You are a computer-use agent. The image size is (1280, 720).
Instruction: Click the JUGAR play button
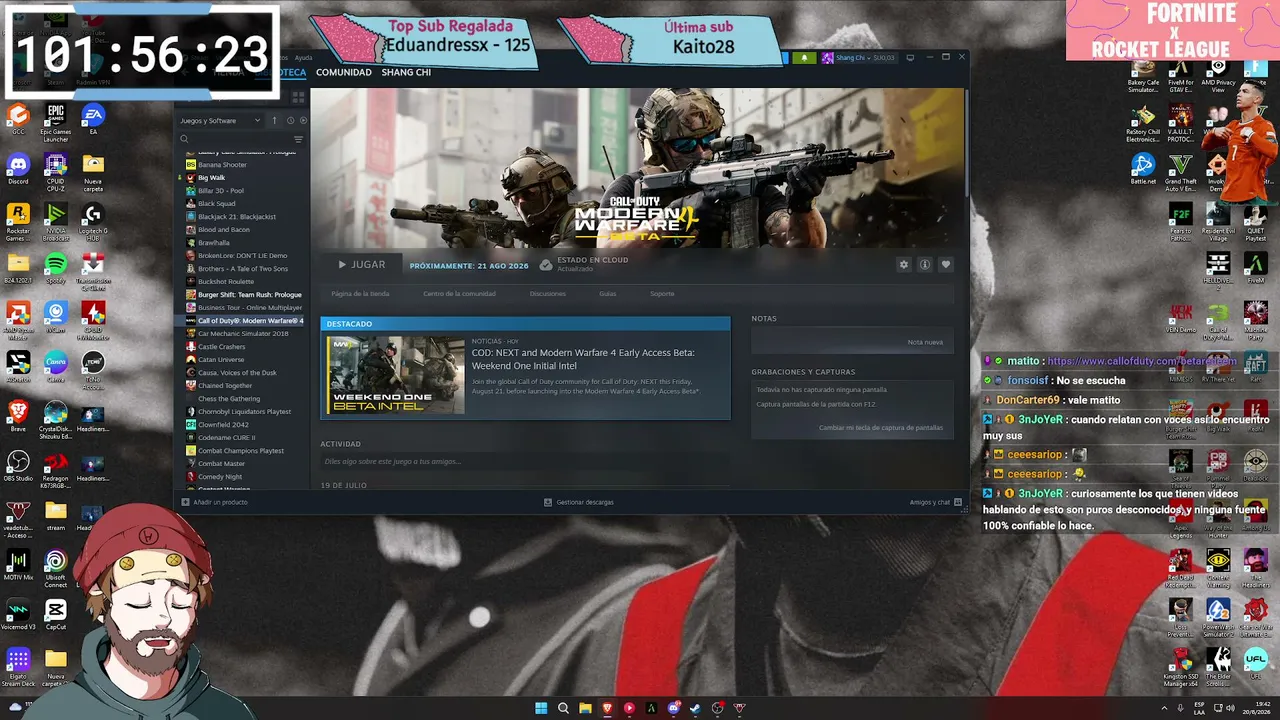pos(362,265)
